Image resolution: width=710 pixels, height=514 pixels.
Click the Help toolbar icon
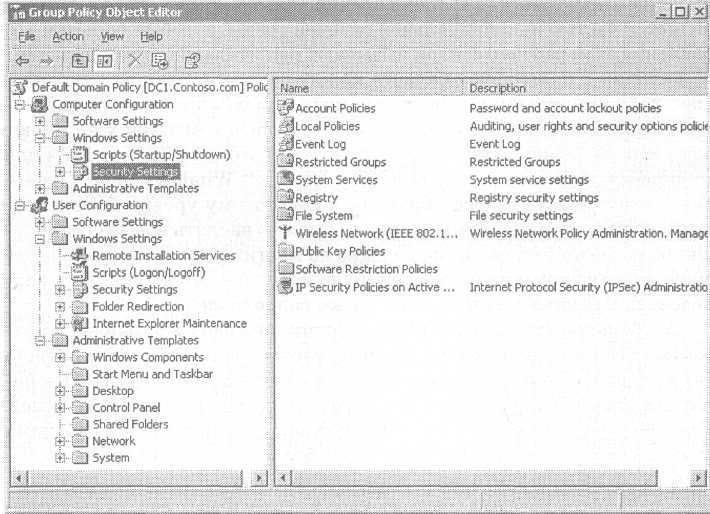192,61
